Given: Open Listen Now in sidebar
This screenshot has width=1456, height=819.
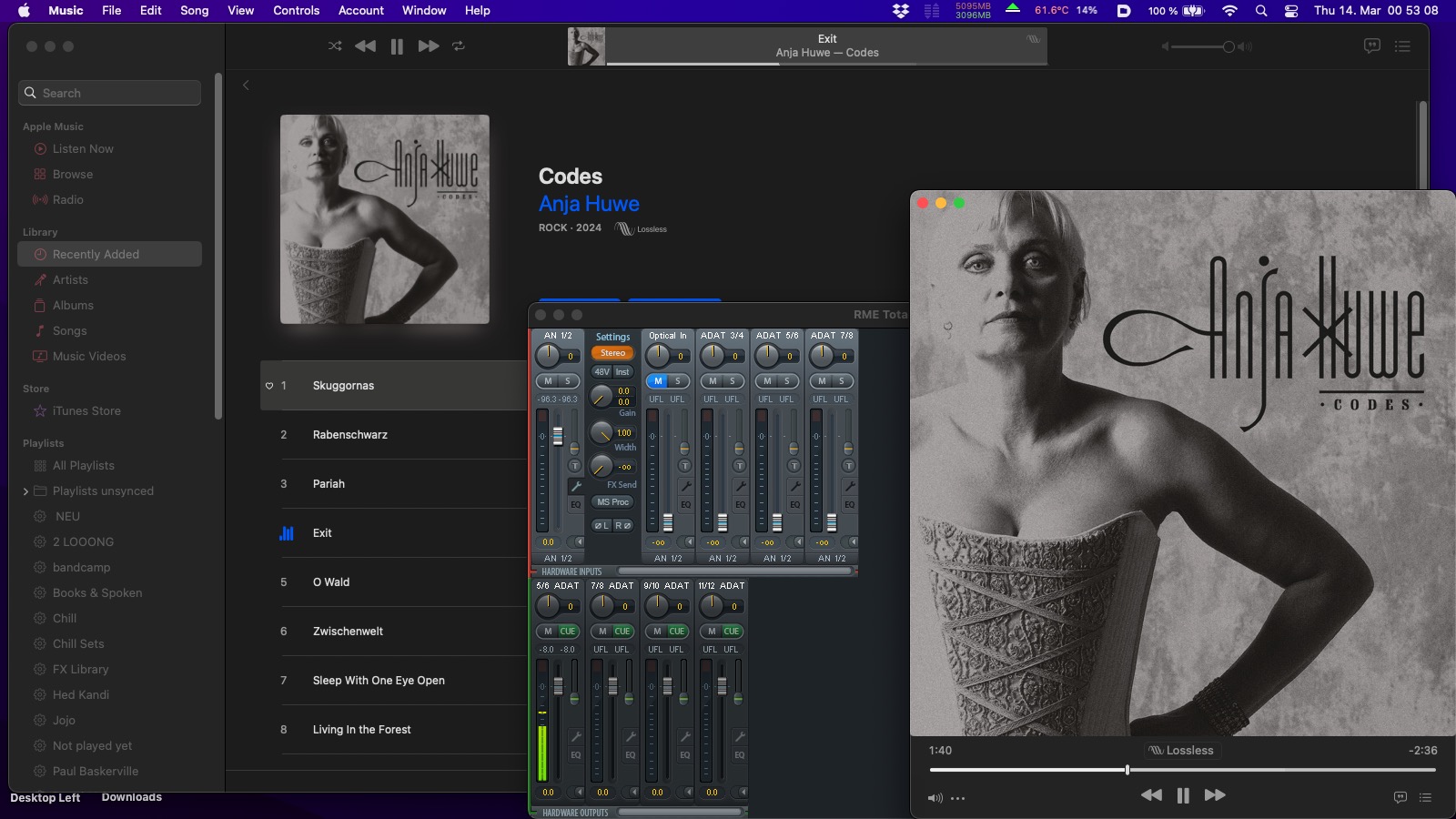Looking at the screenshot, I should click(x=83, y=148).
